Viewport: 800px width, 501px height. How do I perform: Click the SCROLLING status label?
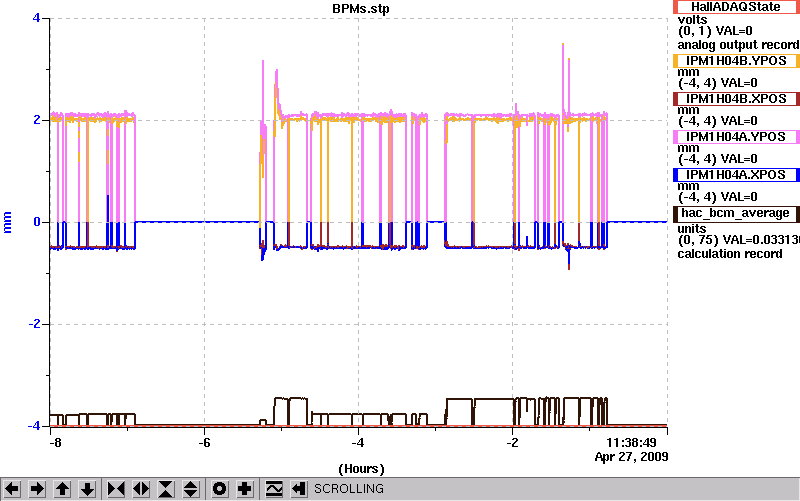(x=348, y=489)
